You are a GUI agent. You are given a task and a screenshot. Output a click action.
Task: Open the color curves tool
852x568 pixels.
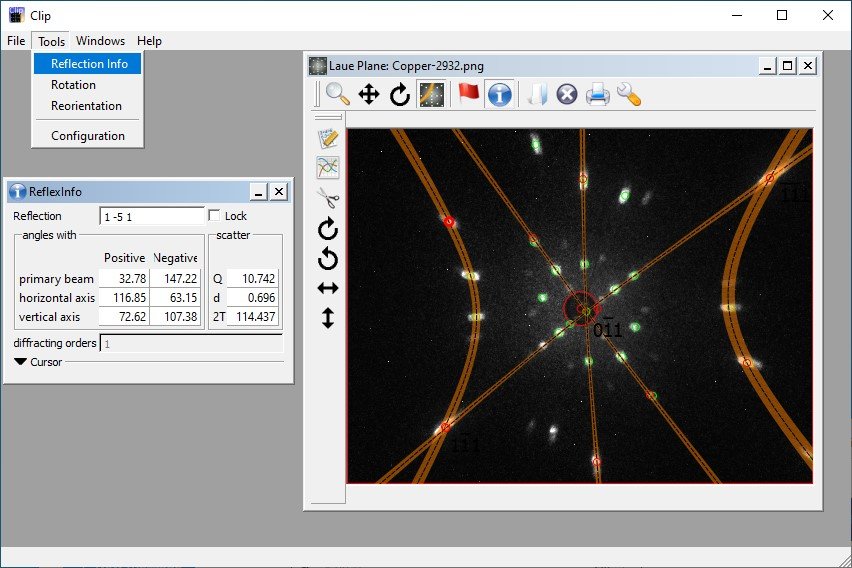pos(328,167)
